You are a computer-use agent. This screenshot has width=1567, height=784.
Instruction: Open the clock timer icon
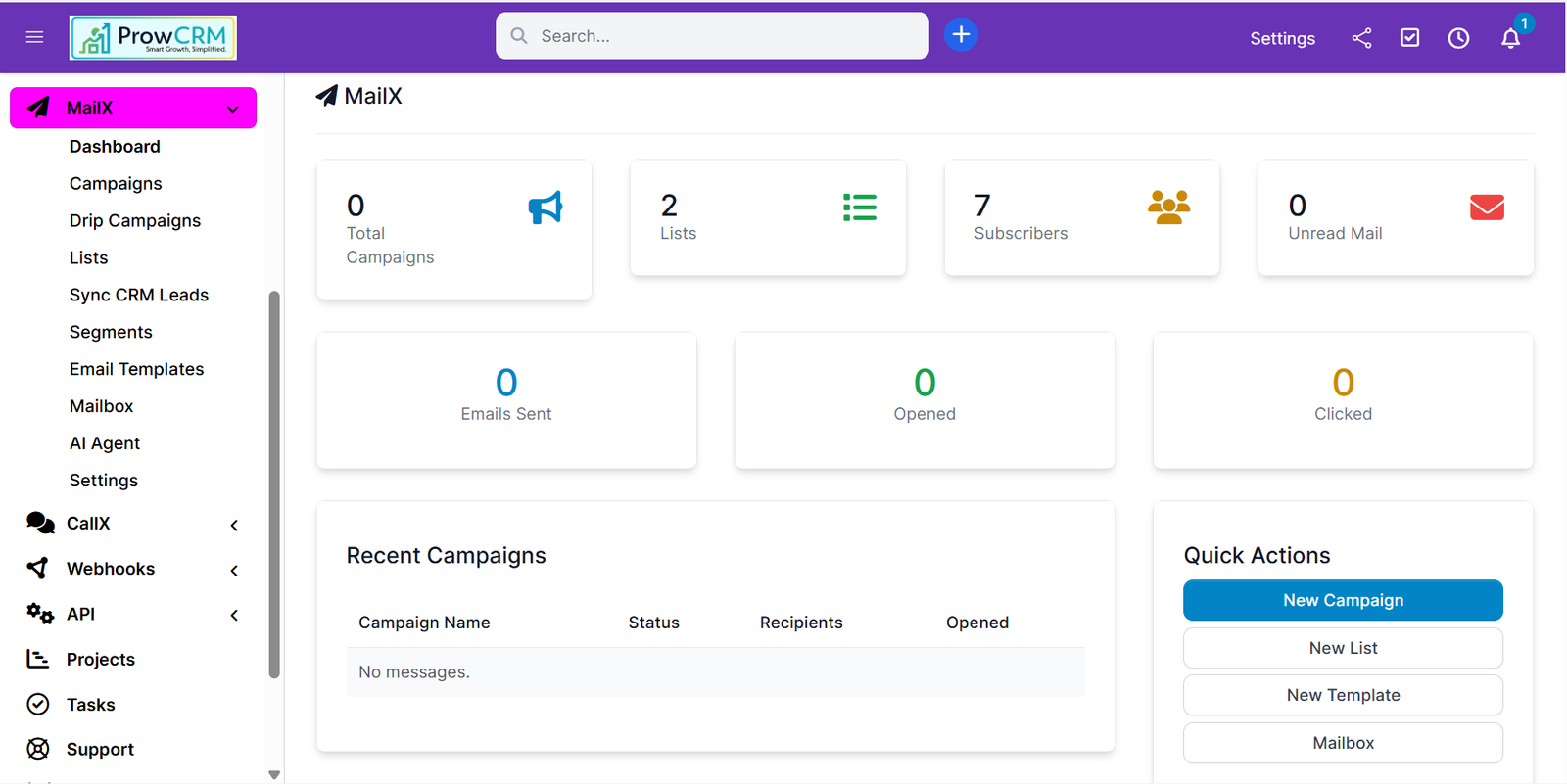(1459, 38)
